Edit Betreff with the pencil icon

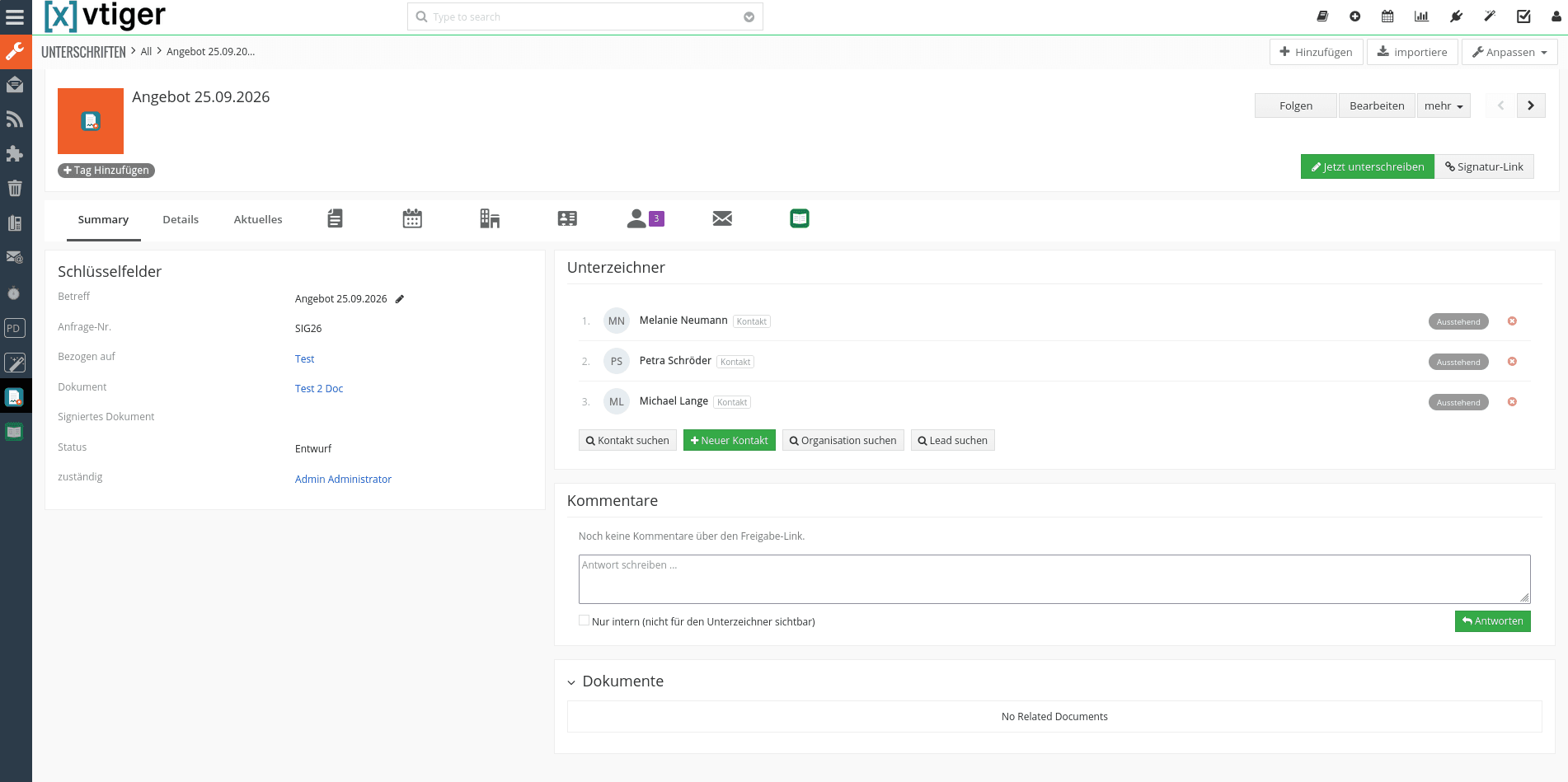tap(400, 299)
